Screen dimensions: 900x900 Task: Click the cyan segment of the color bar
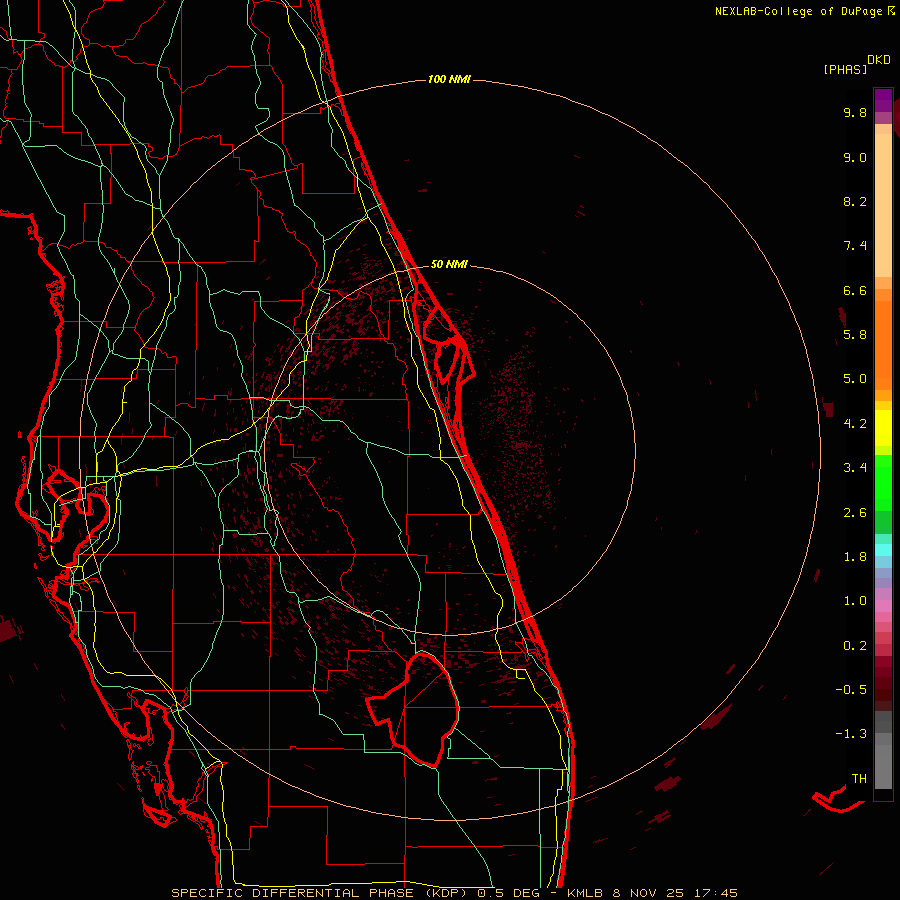[x=883, y=550]
